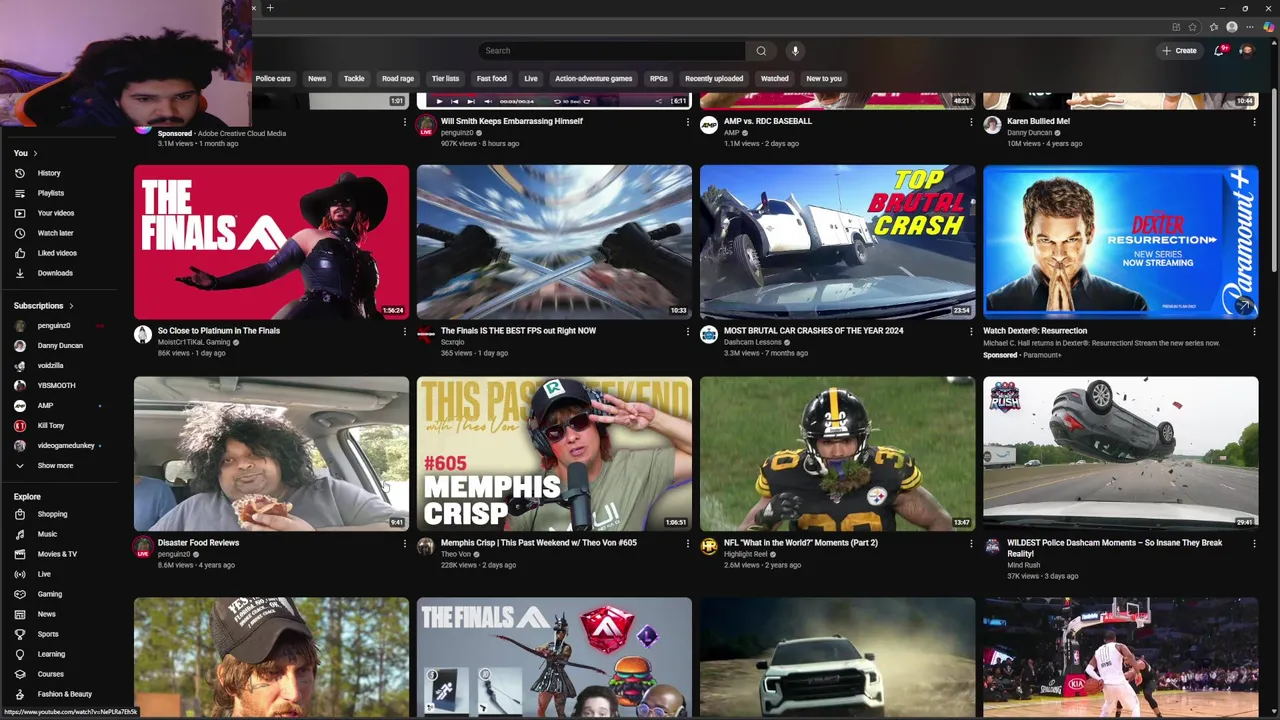Expand the You section chevron

click(x=35, y=153)
